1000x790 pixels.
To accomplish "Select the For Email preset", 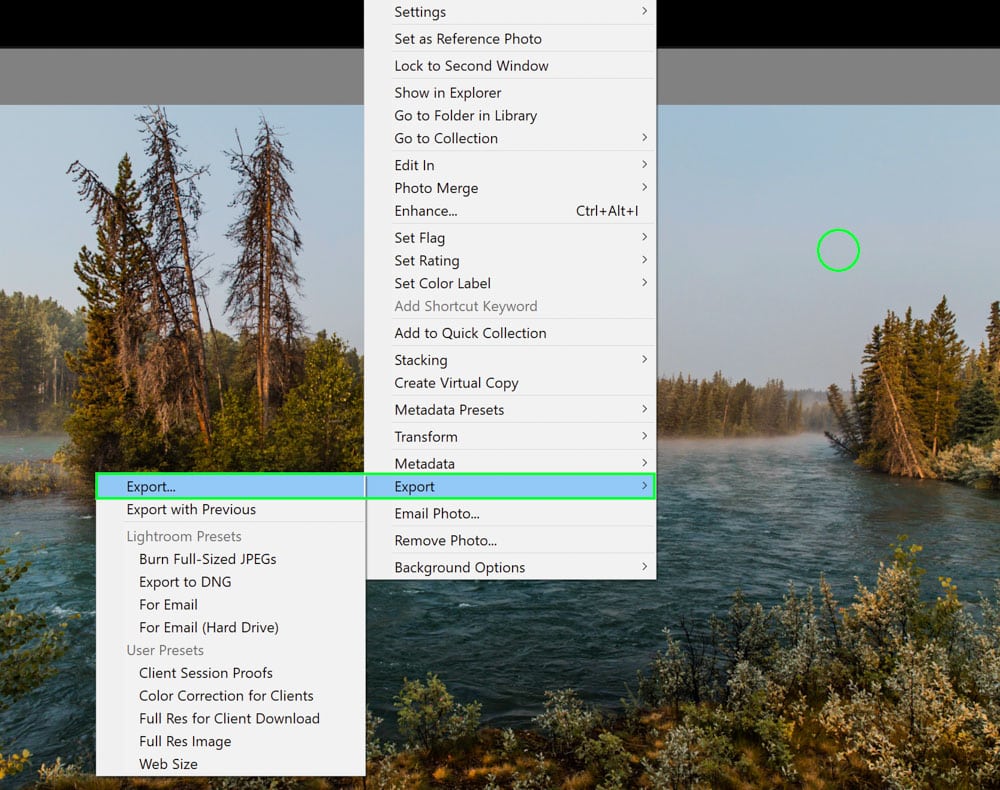I will click(x=231, y=605).
